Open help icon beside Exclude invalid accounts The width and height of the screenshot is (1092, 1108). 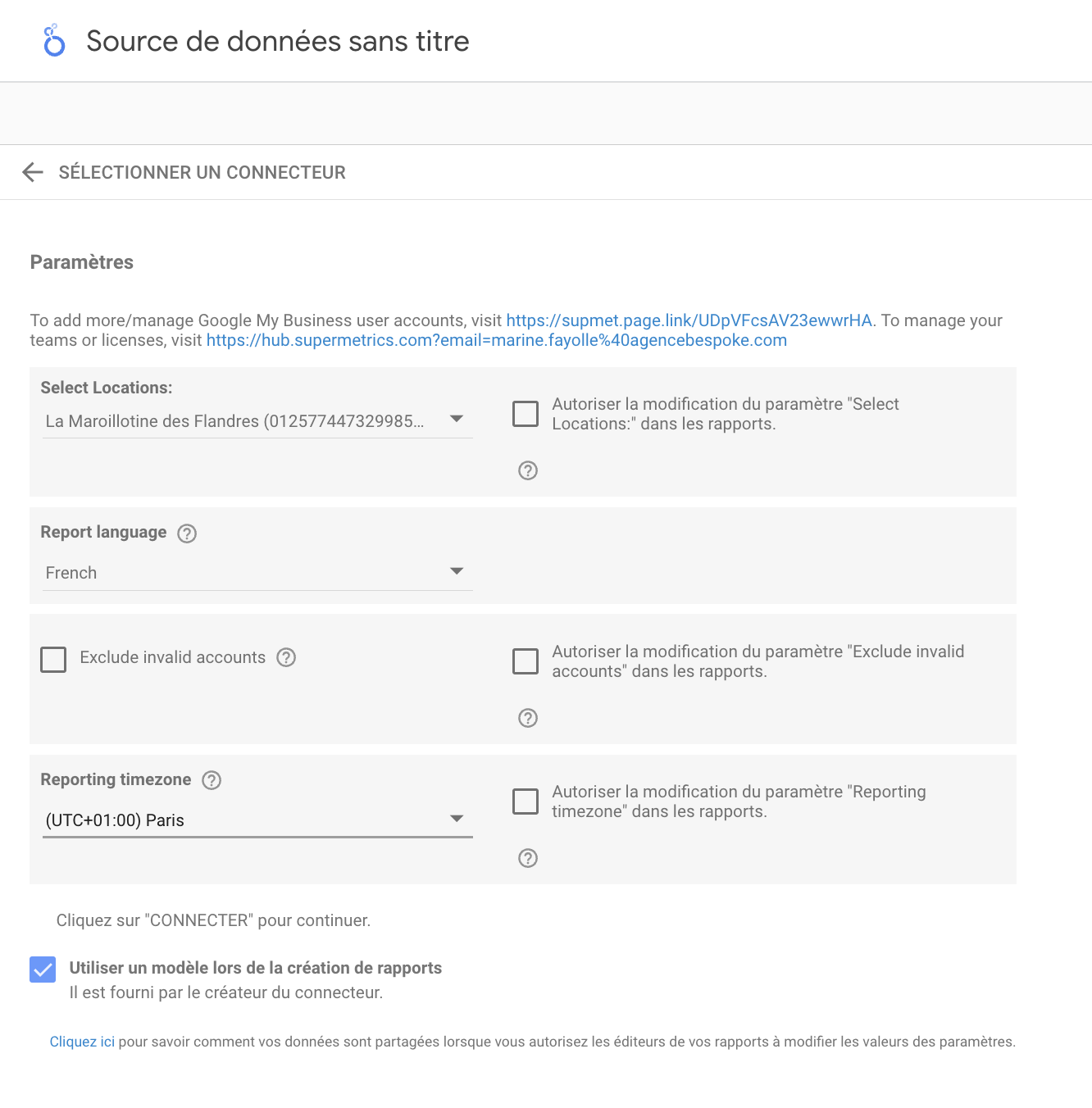click(x=286, y=657)
